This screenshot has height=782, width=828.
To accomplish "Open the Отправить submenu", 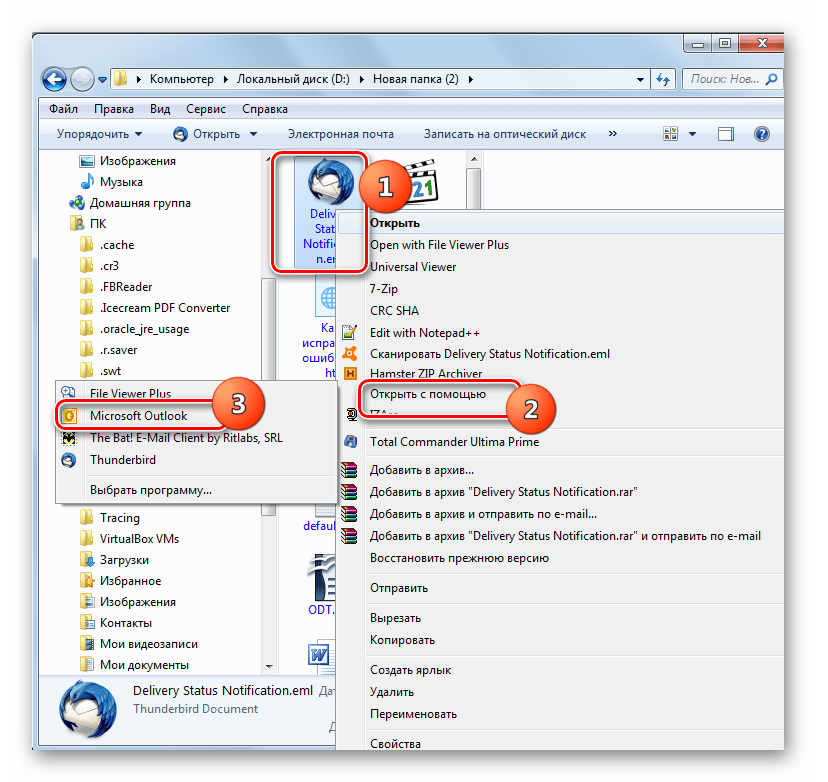I will tap(399, 588).
